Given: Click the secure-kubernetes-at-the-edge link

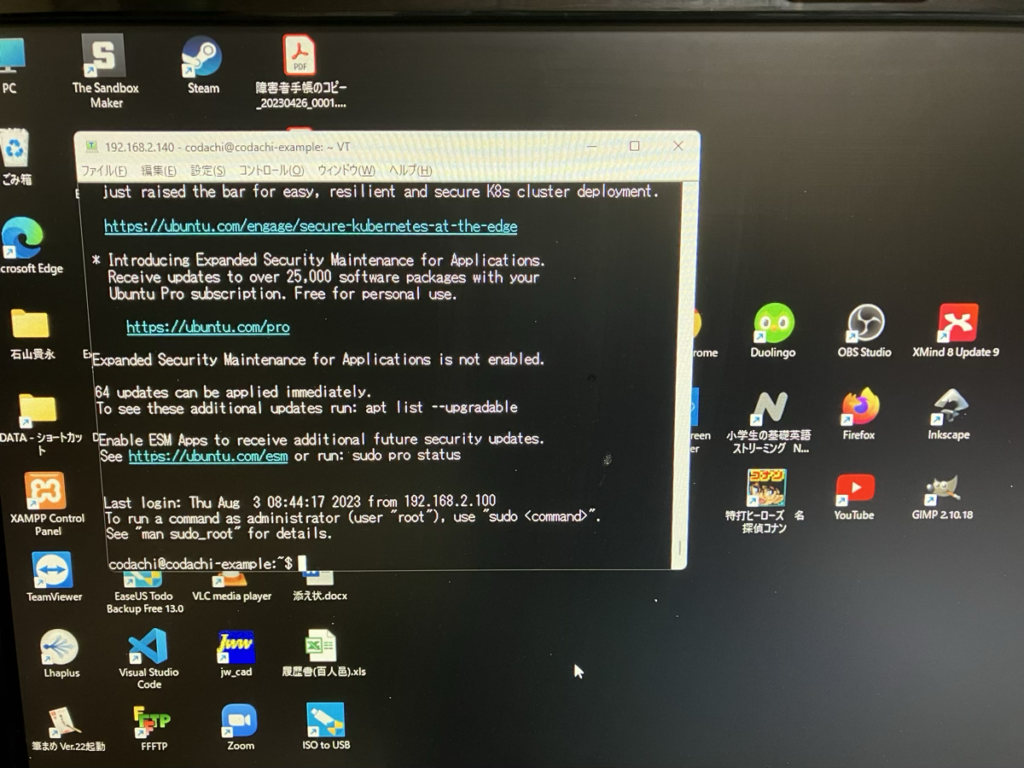Looking at the screenshot, I should 310,227.
